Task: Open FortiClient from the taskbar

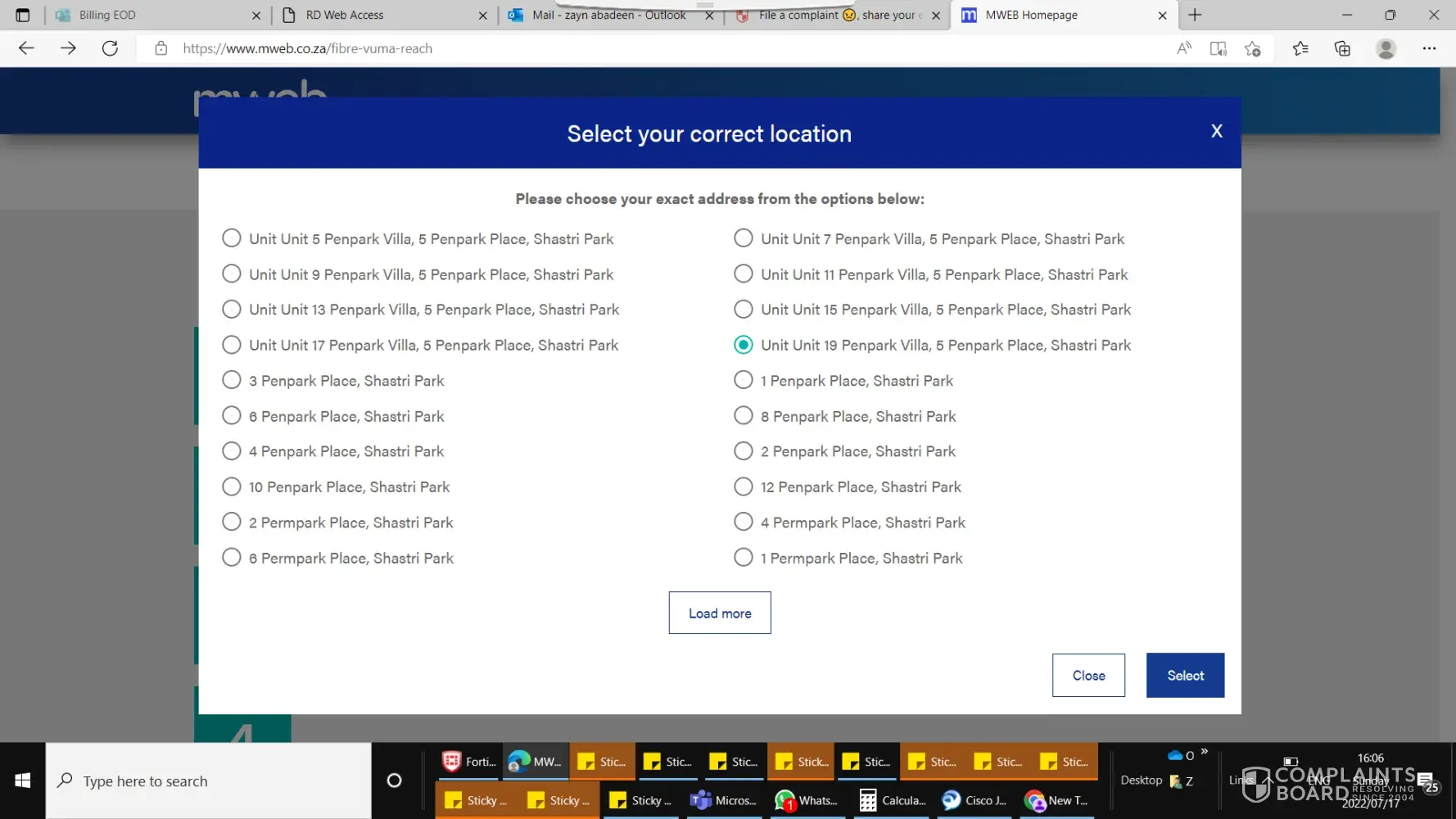Action: pos(470,762)
